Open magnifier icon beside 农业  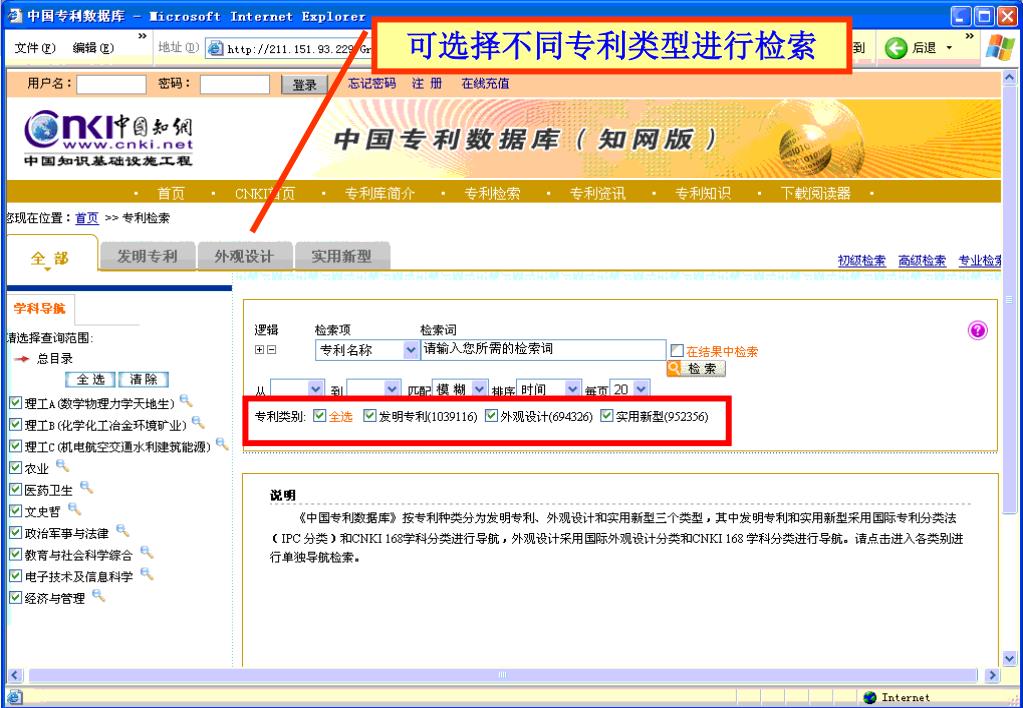(62, 466)
